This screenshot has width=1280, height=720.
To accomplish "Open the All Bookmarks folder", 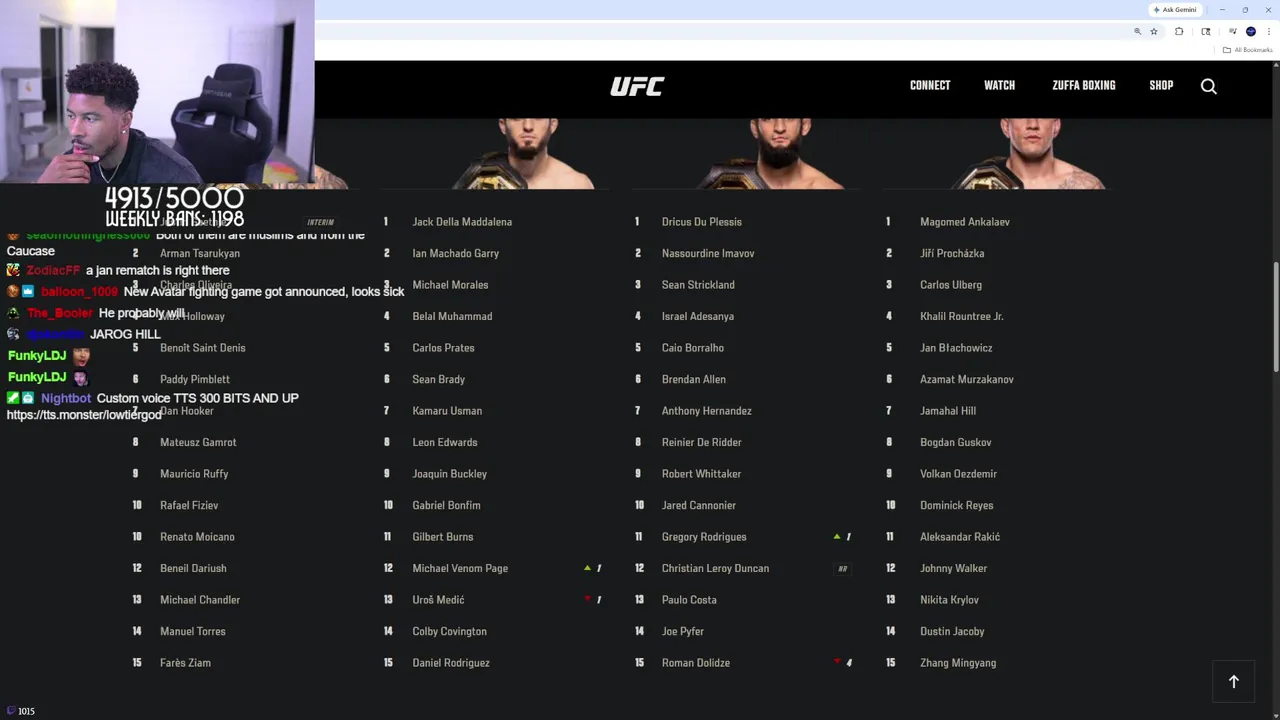I will click(1248, 50).
